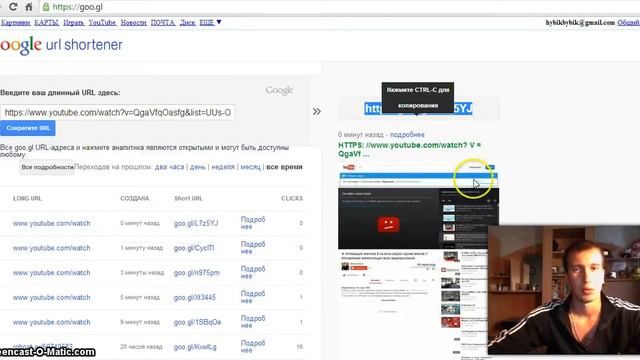
Task: Open the Картинки link in top bar
Action: [16, 22]
